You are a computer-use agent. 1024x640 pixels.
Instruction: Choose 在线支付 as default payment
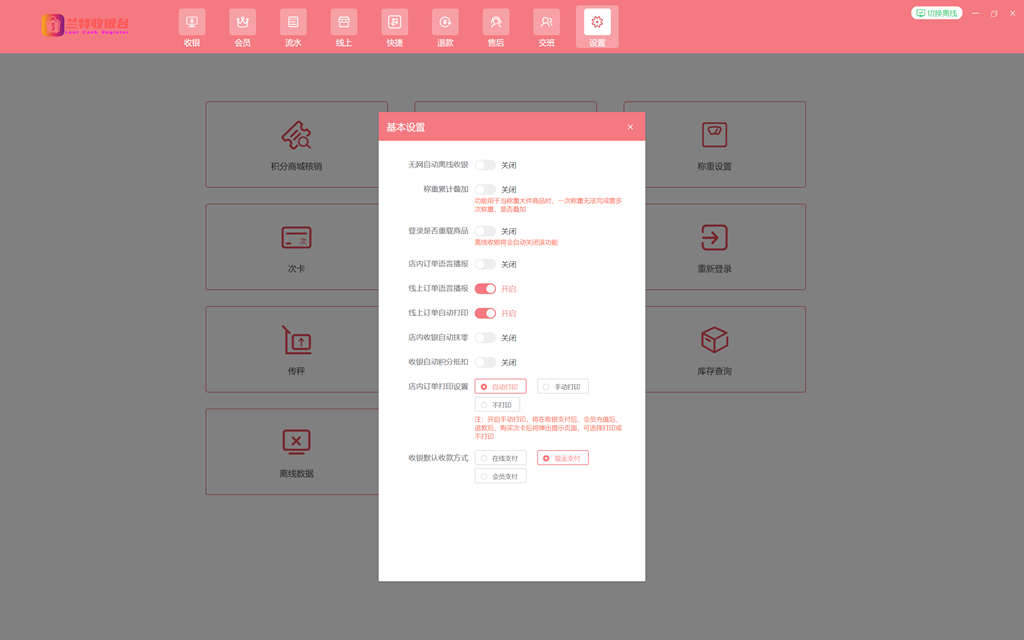tap(500, 459)
